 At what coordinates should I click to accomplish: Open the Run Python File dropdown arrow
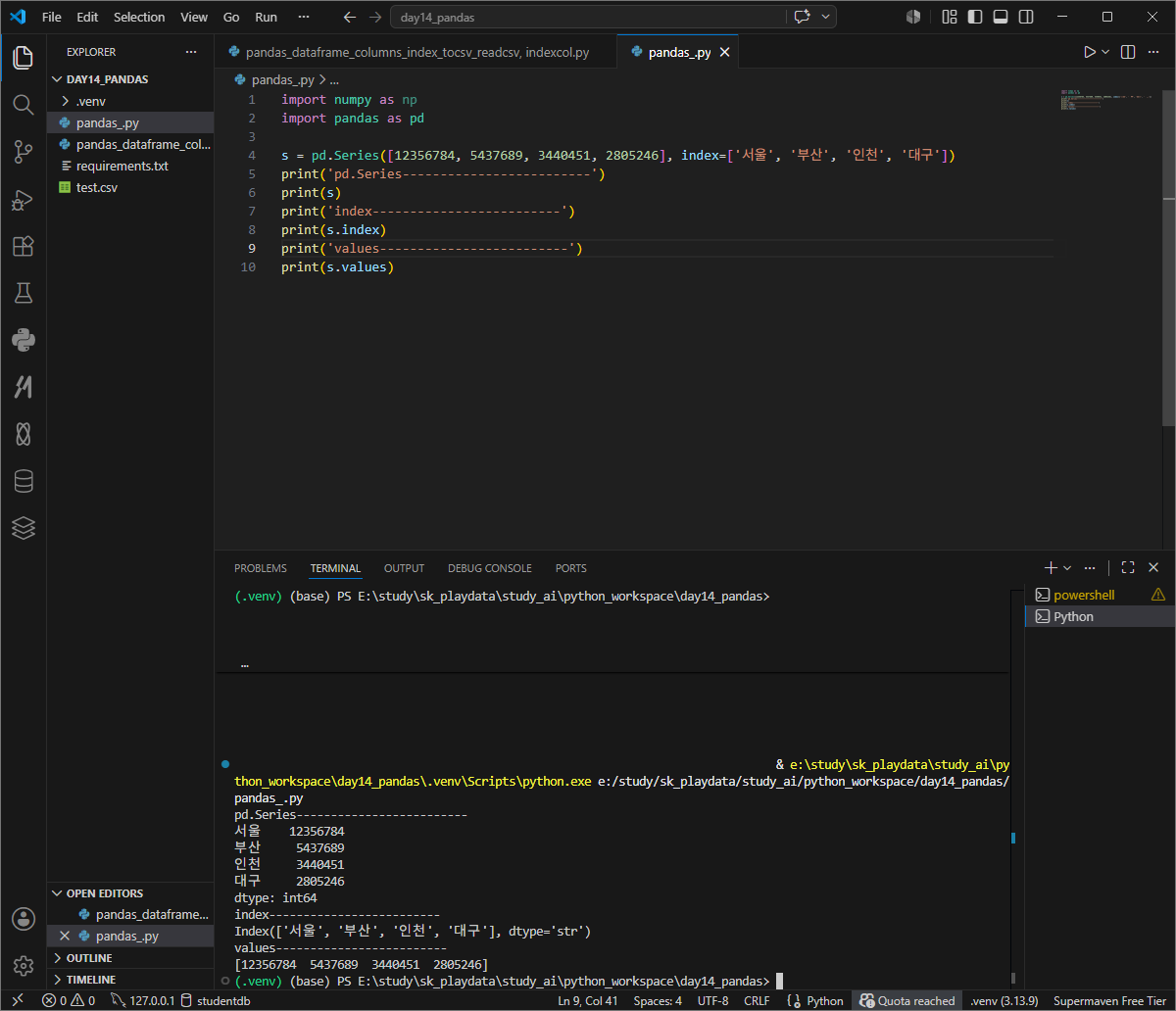(1106, 52)
